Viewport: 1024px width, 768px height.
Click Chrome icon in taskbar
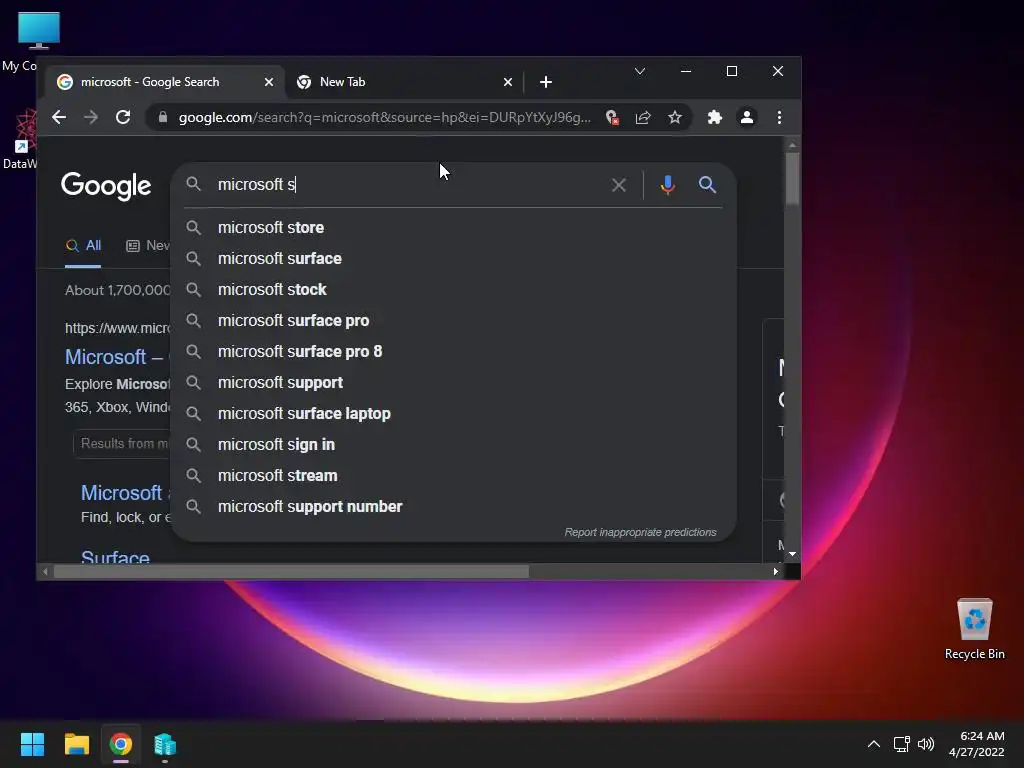click(x=121, y=744)
